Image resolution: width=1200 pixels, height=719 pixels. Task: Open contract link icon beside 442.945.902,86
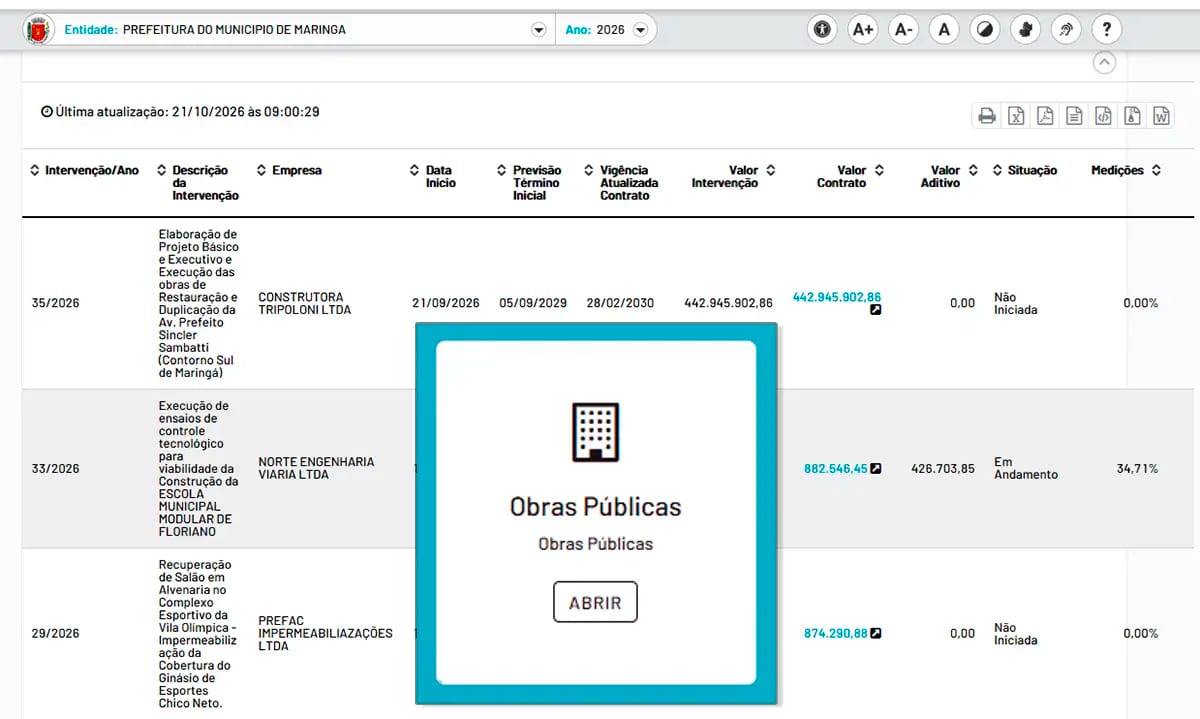[876, 310]
